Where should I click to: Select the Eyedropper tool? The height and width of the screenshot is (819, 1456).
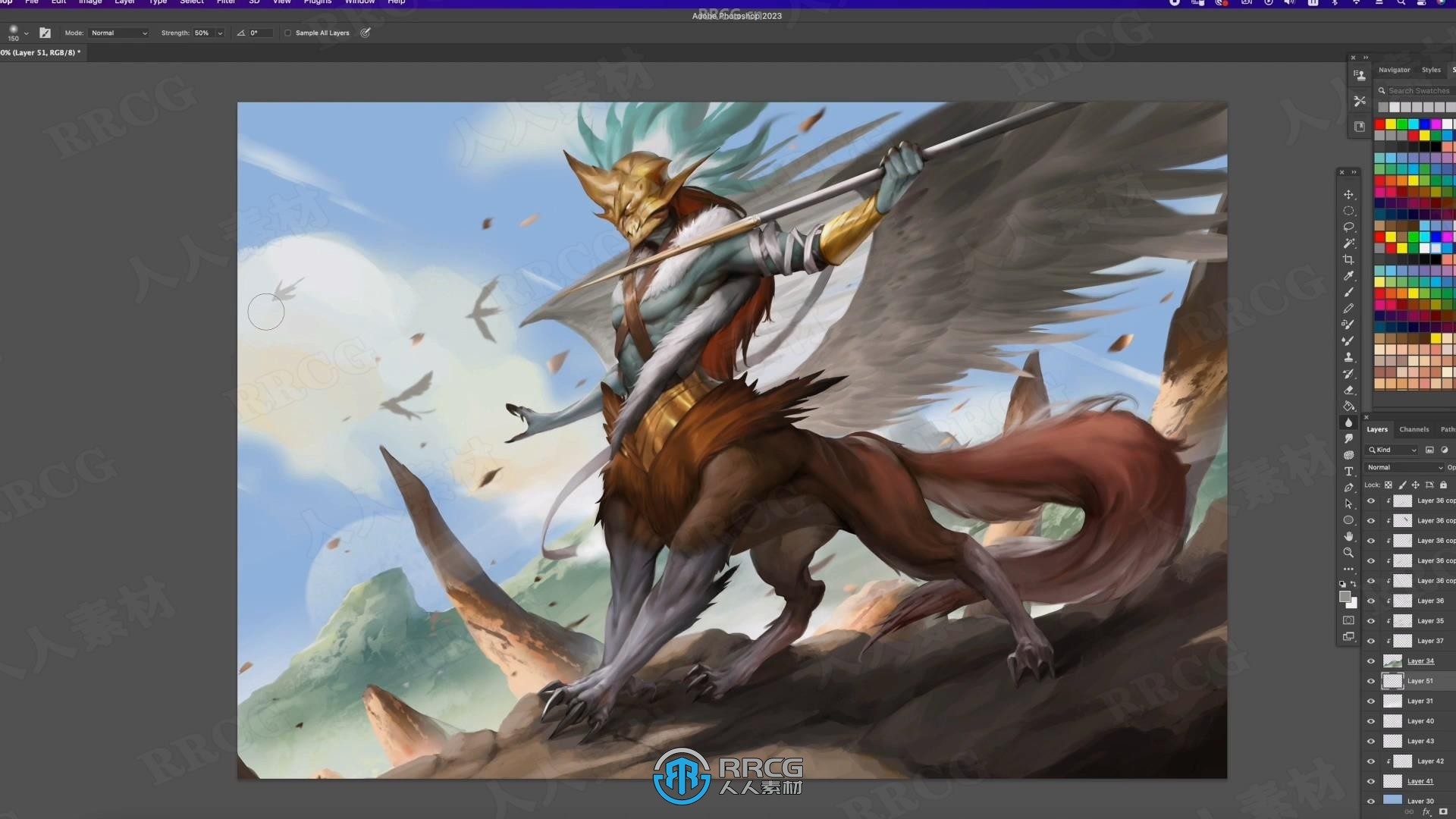[x=1348, y=276]
